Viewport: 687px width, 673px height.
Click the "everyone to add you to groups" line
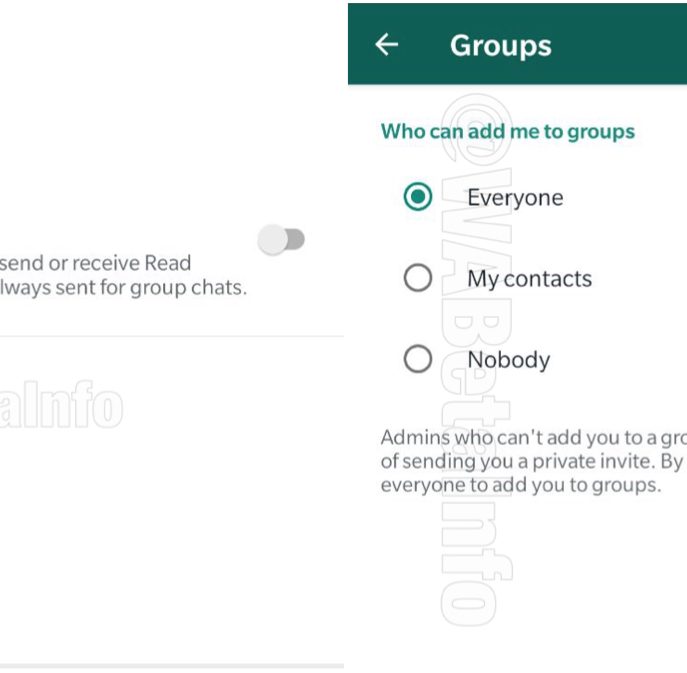point(520,485)
